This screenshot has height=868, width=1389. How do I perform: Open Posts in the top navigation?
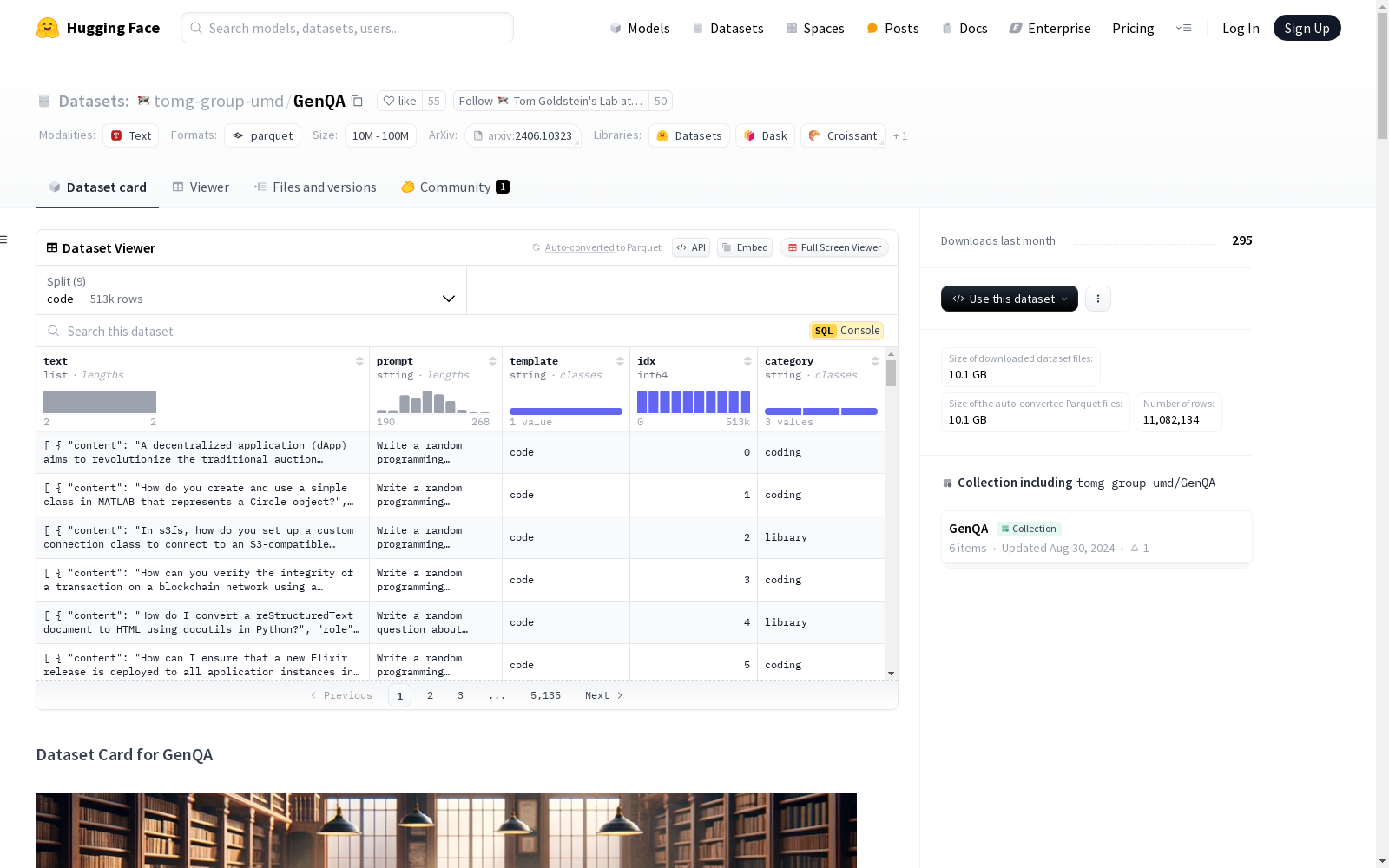click(x=892, y=28)
